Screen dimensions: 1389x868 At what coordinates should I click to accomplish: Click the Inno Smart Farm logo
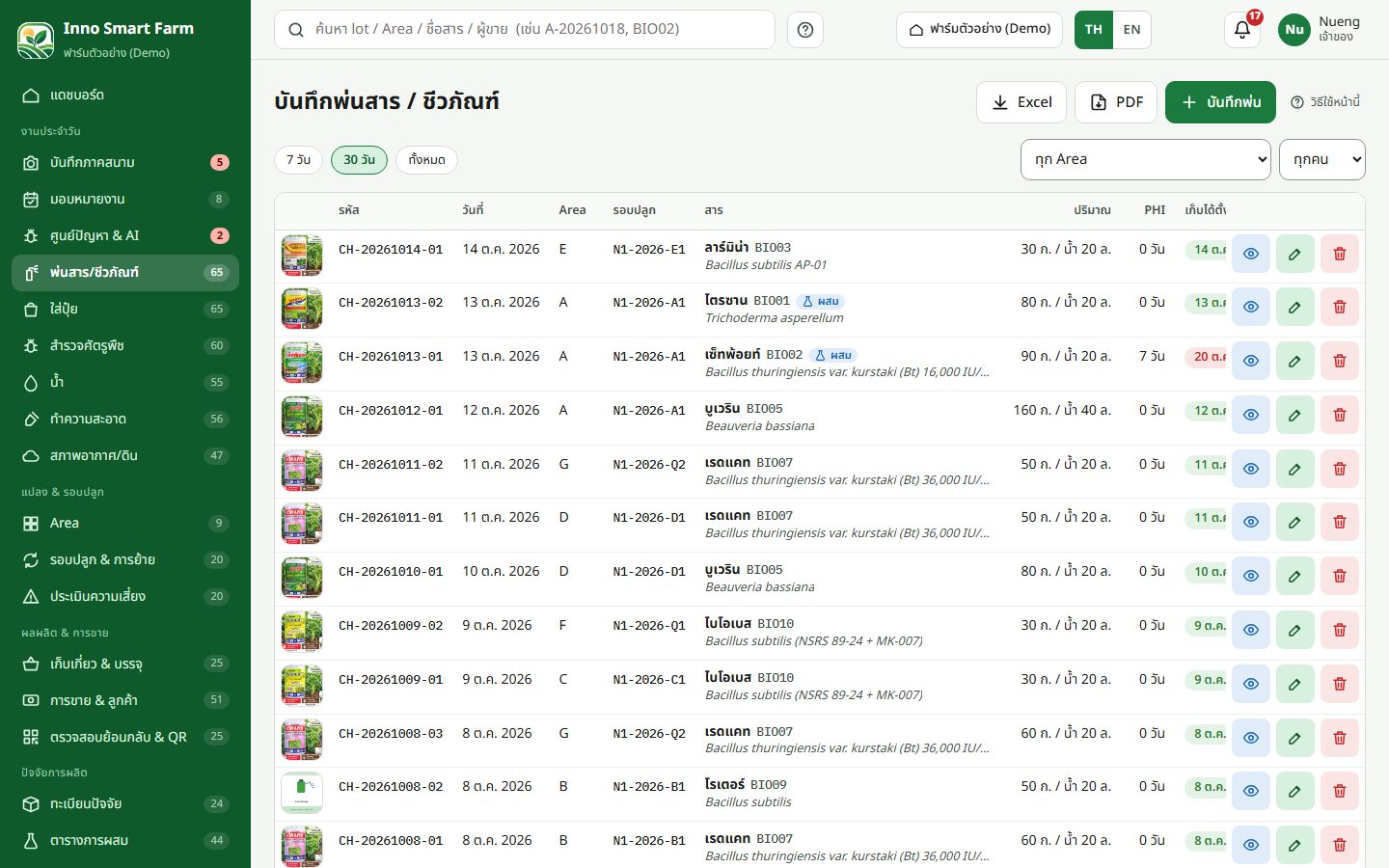coord(36,40)
